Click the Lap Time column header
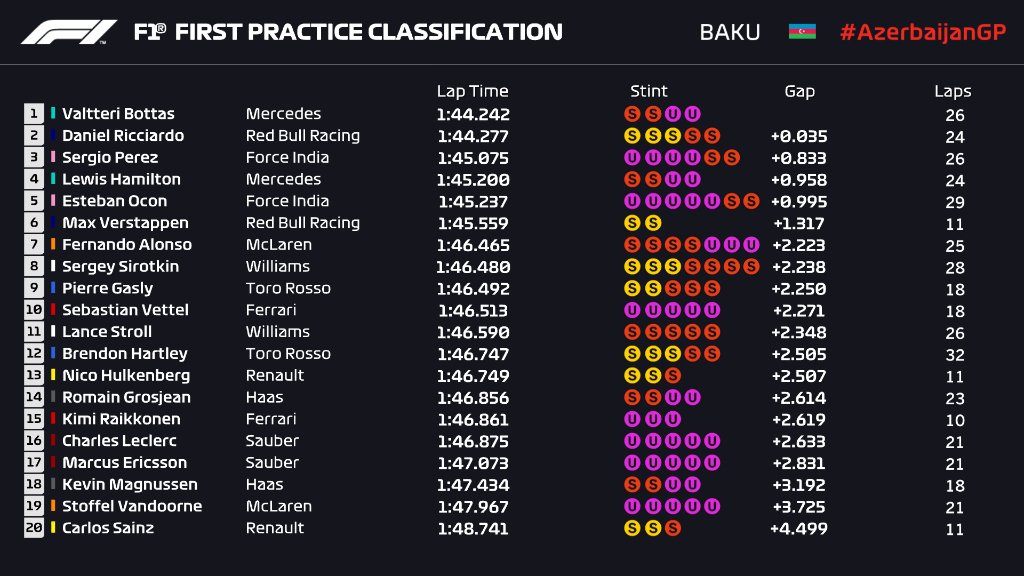 tap(472, 91)
